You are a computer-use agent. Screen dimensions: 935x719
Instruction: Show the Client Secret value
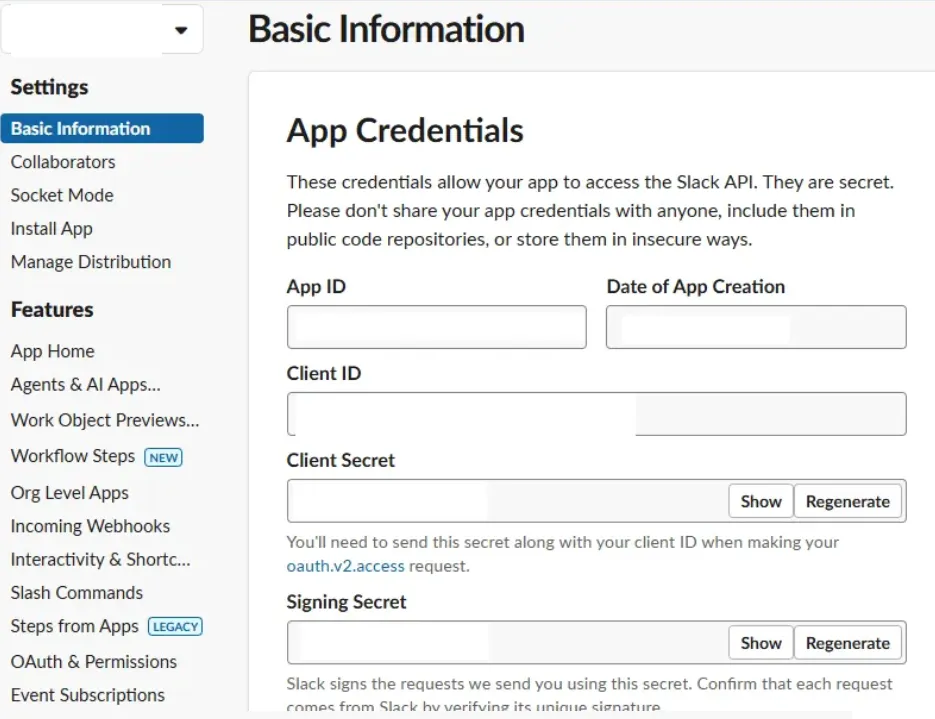761,501
